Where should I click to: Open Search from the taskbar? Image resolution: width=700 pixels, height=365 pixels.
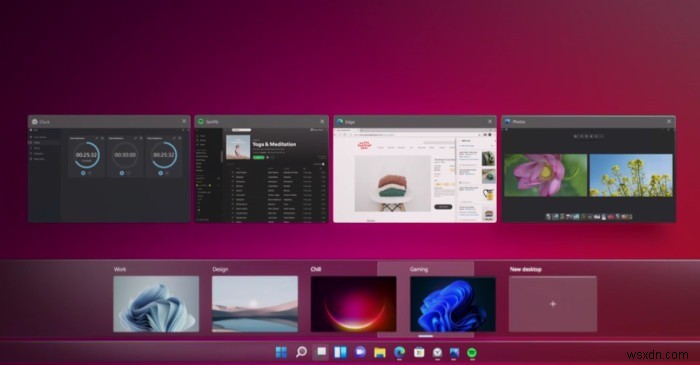tap(301, 353)
